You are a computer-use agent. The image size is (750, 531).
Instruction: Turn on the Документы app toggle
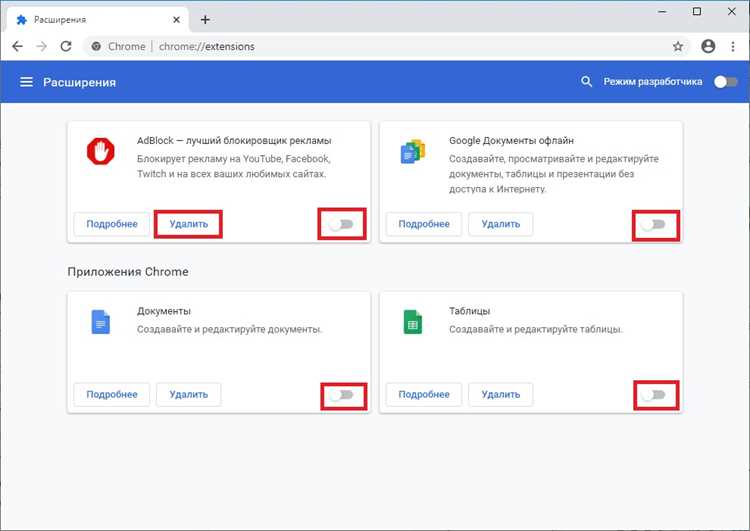coord(342,395)
